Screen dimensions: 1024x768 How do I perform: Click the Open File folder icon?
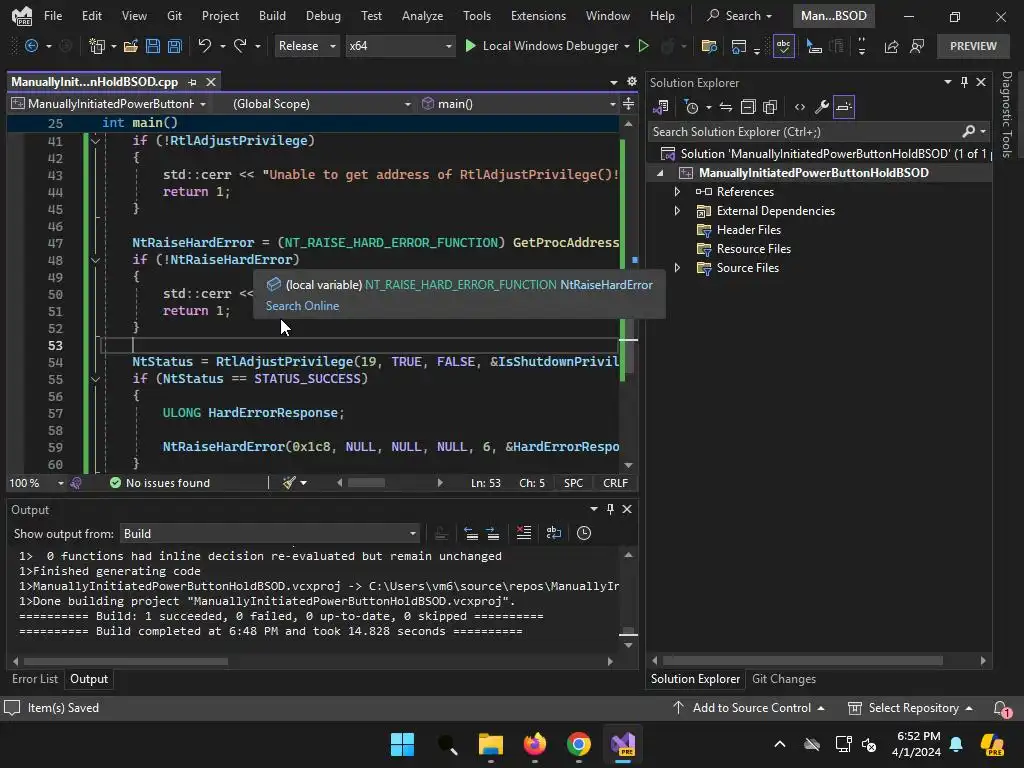click(131, 46)
